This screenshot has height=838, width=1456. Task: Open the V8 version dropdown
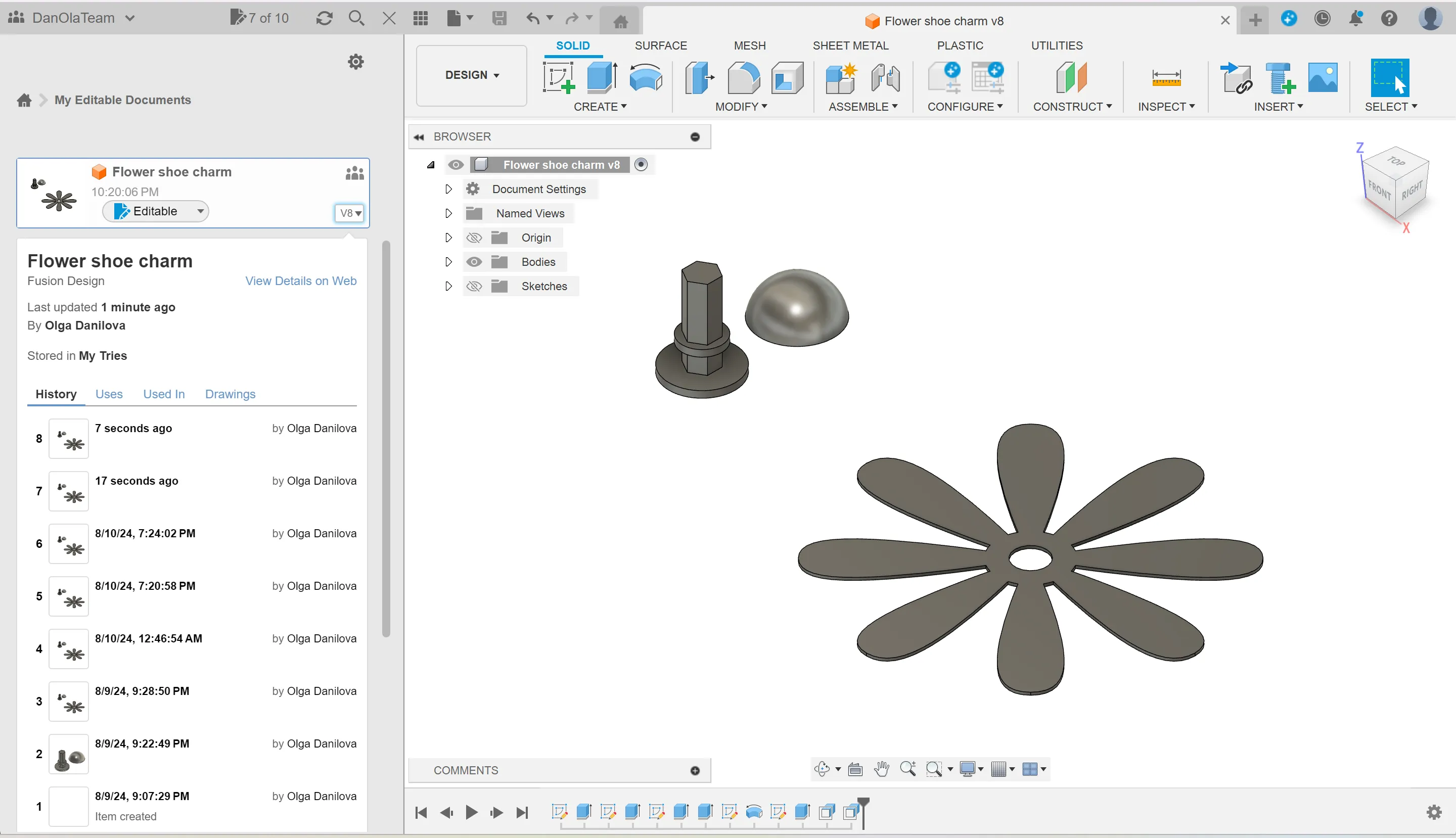(349, 213)
